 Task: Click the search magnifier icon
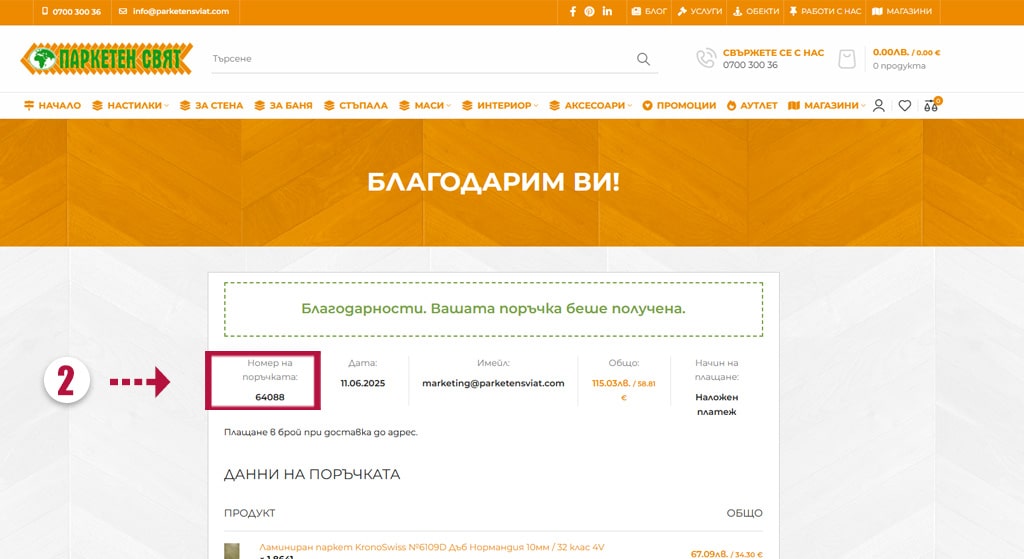pyautogui.click(x=643, y=59)
